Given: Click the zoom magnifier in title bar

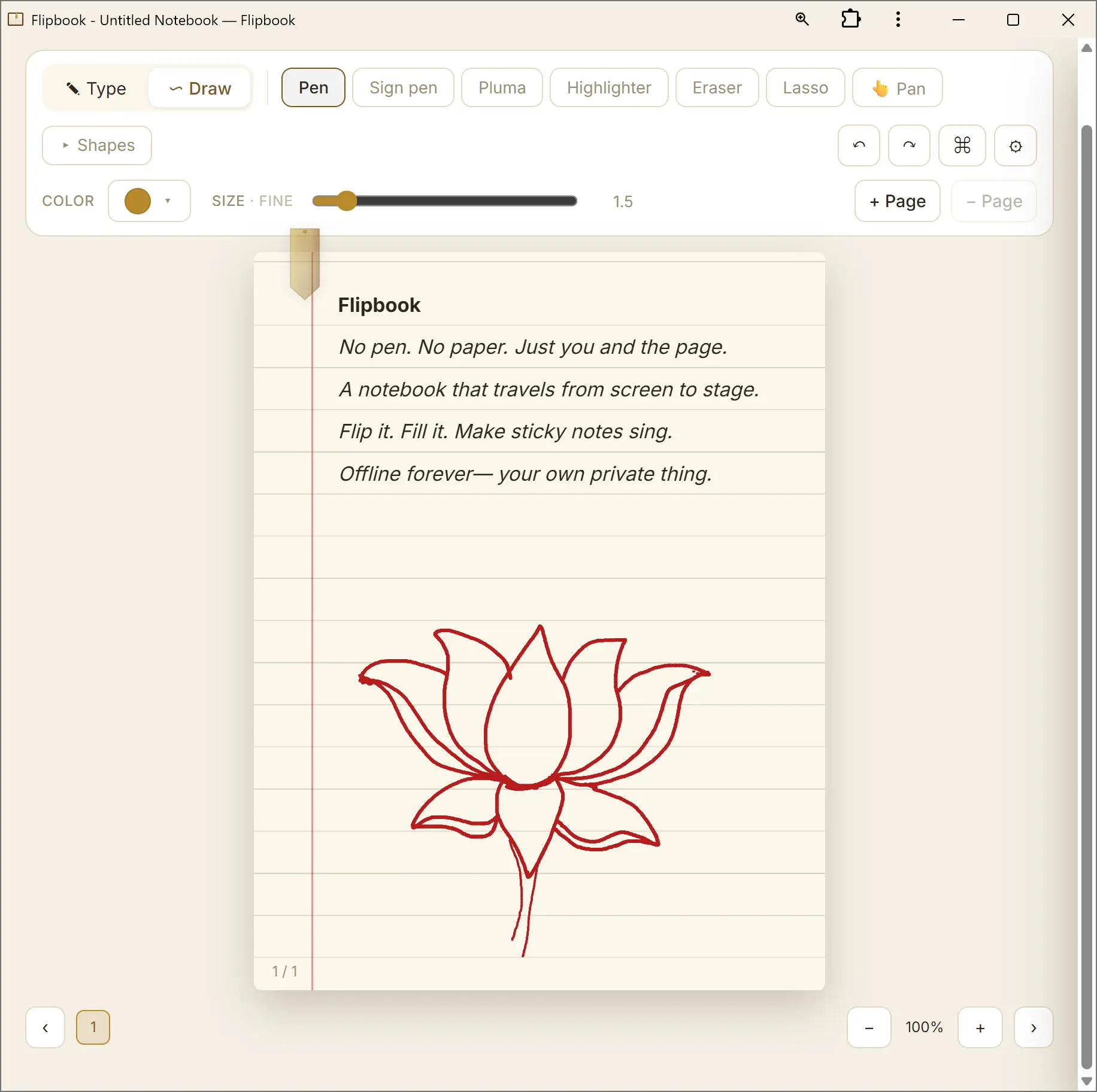Looking at the screenshot, I should pyautogui.click(x=802, y=19).
